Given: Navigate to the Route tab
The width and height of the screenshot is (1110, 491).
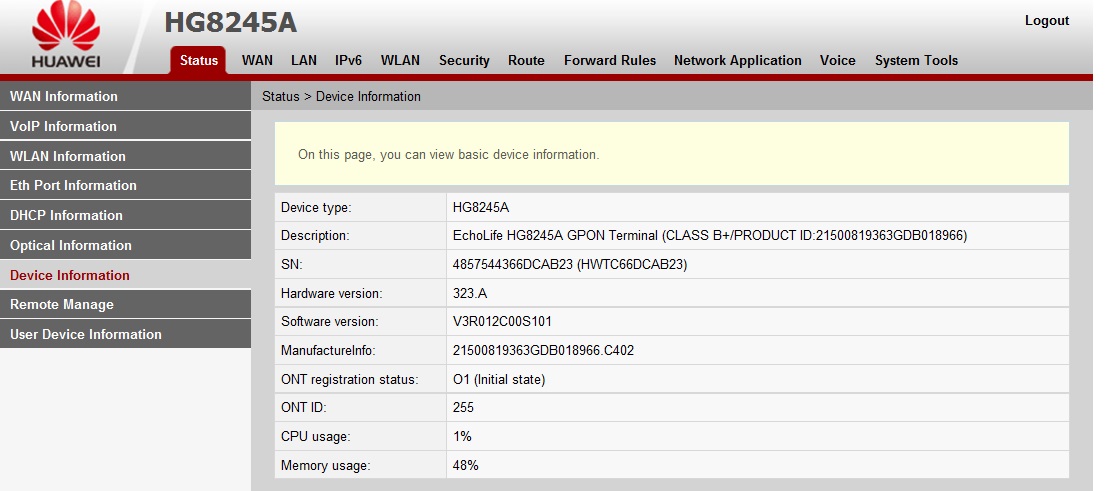Looking at the screenshot, I should 526,61.
